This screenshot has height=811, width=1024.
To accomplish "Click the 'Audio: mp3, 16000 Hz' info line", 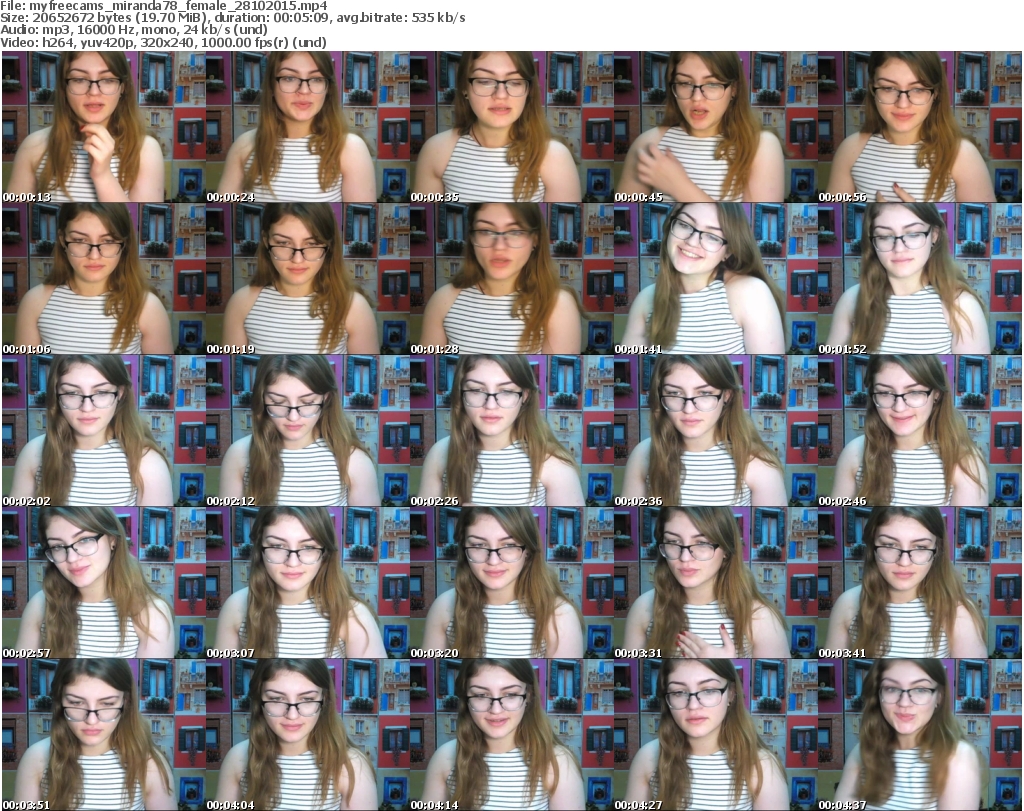I will (134, 30).
